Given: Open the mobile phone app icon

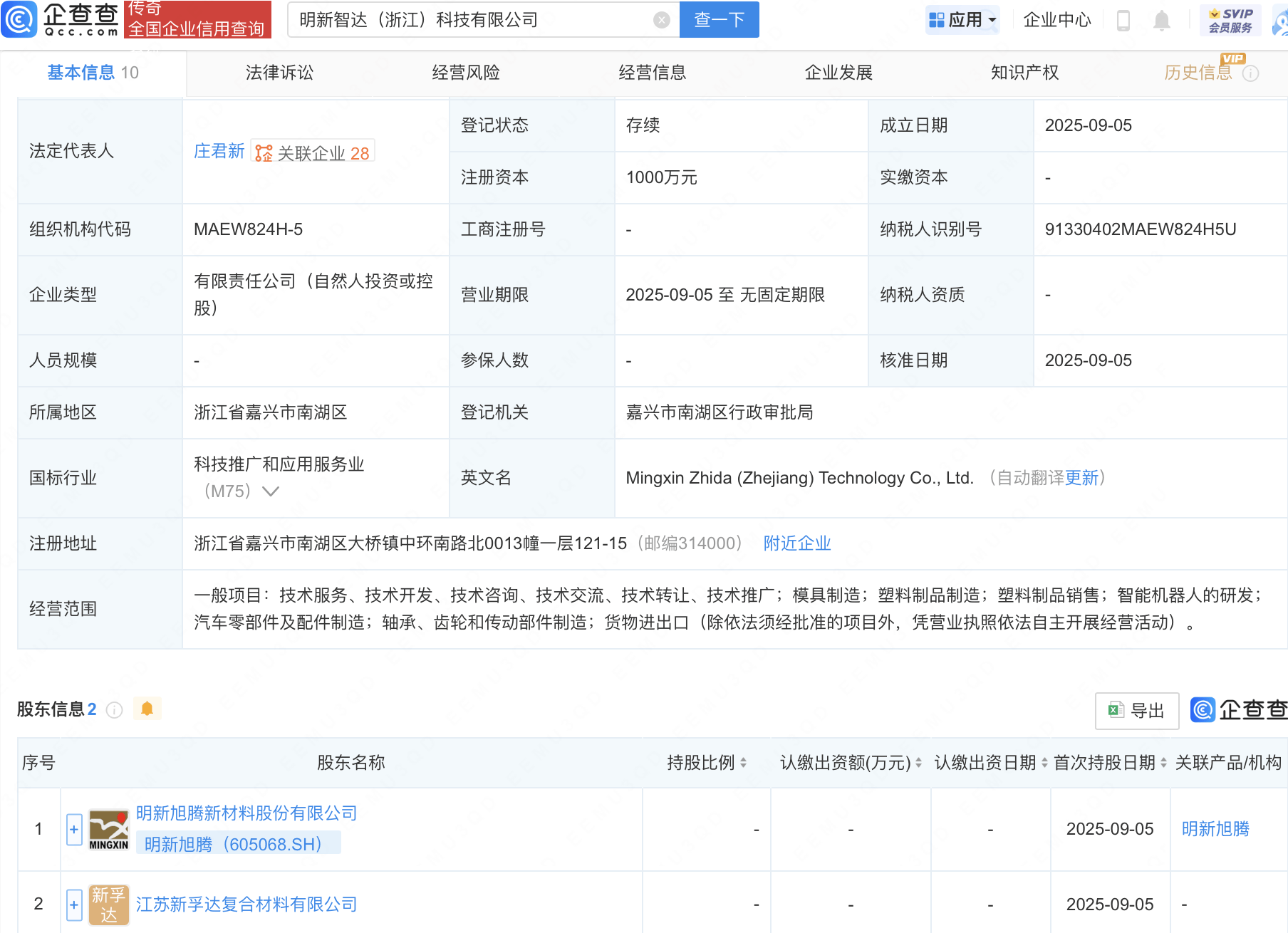Looking at the screenshot, I should (x=1123, y=21).
